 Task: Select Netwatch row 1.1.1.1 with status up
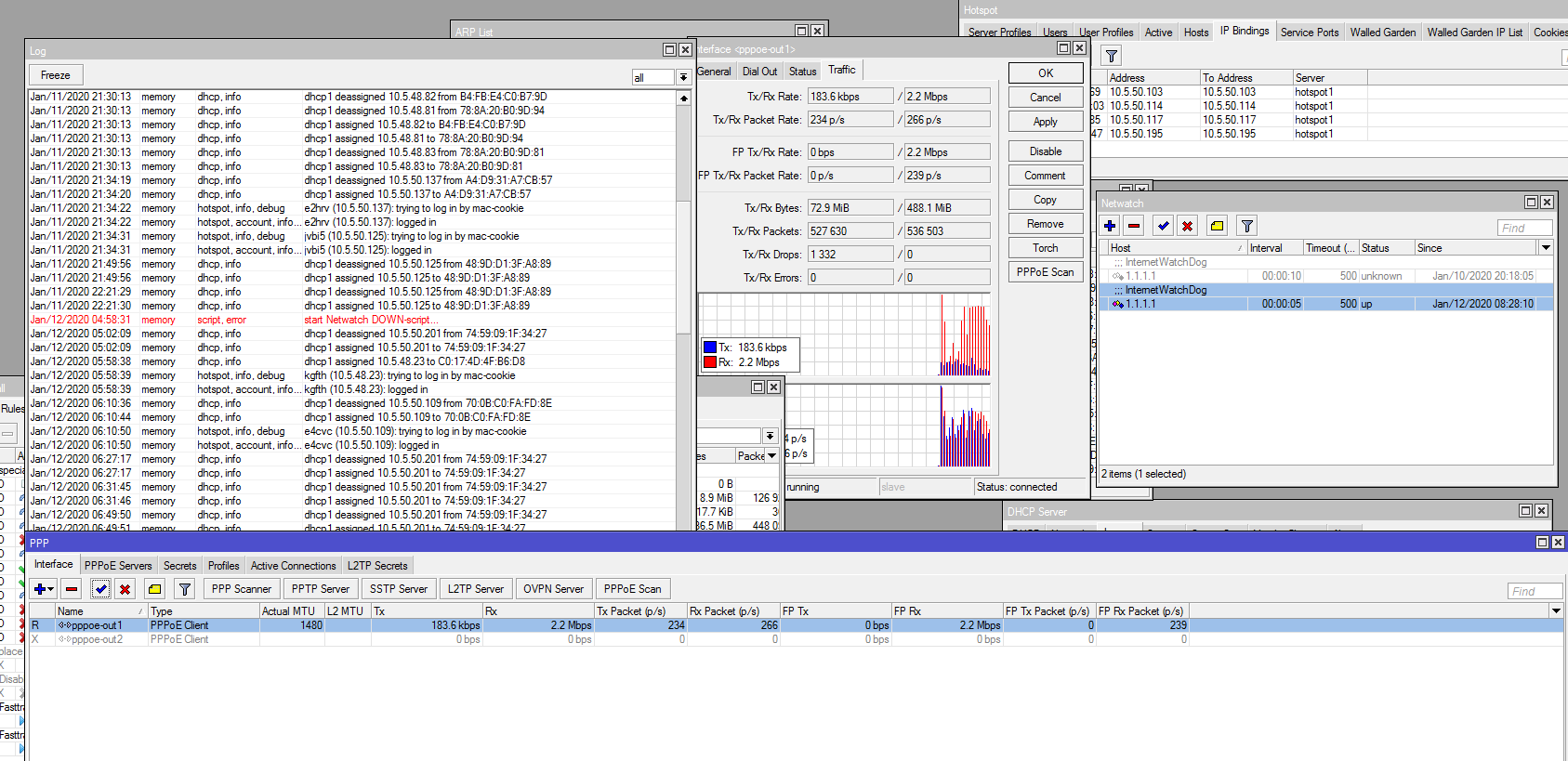pyautogui.click(x=1326, y=304)
